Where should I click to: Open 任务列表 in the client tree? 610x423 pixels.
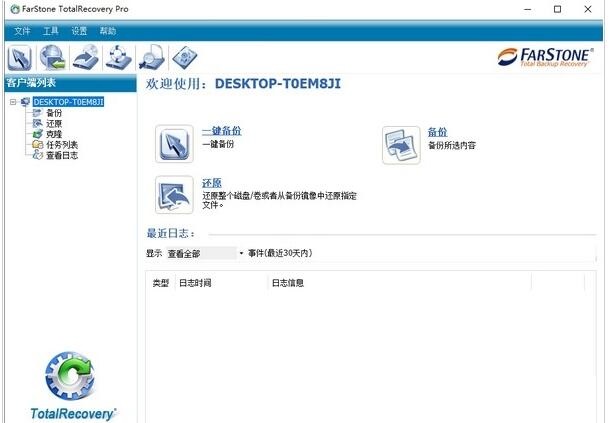point(62,145)
